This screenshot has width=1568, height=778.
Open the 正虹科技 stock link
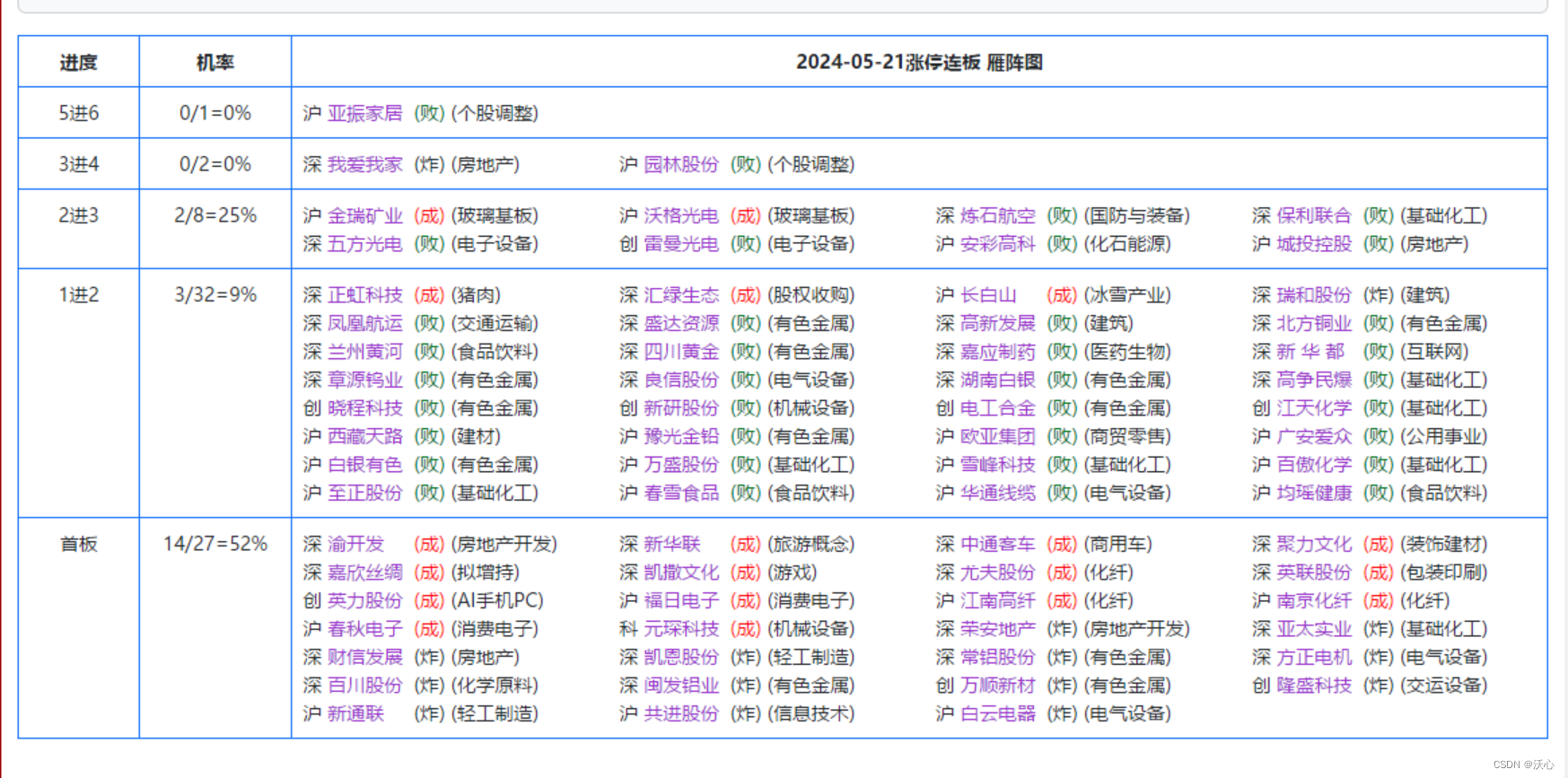click(x=365, y=295)
